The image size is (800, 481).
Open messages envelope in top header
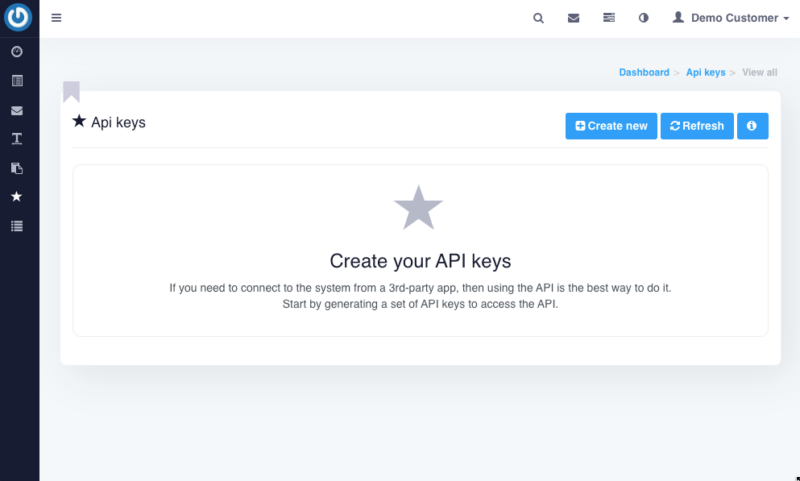(573, 18)
